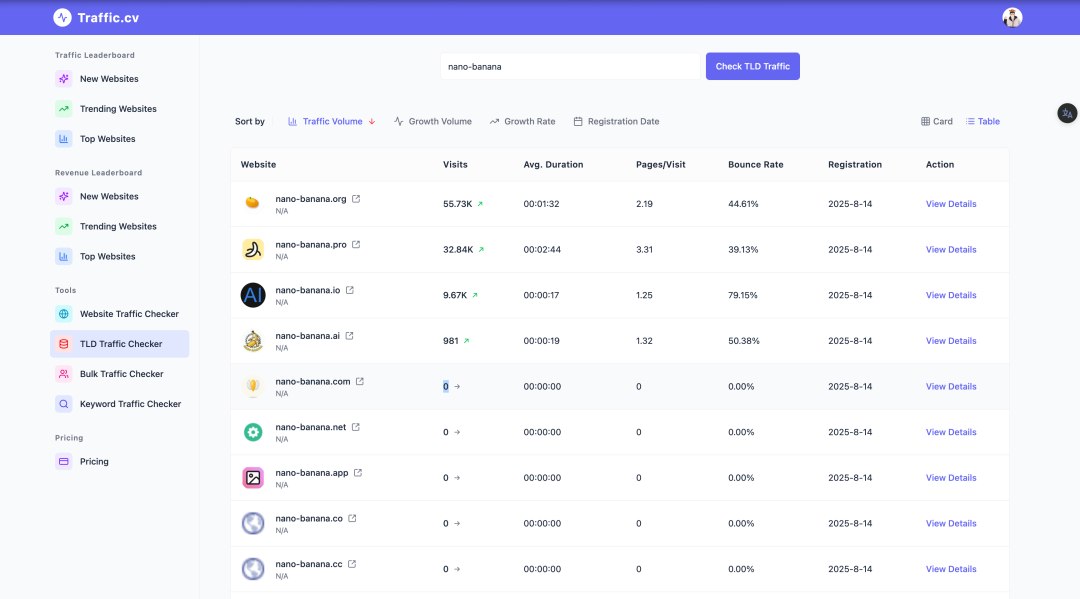1080x599 pixels.
Task: Click visits value 32.84K
Action: pos(458,249)
